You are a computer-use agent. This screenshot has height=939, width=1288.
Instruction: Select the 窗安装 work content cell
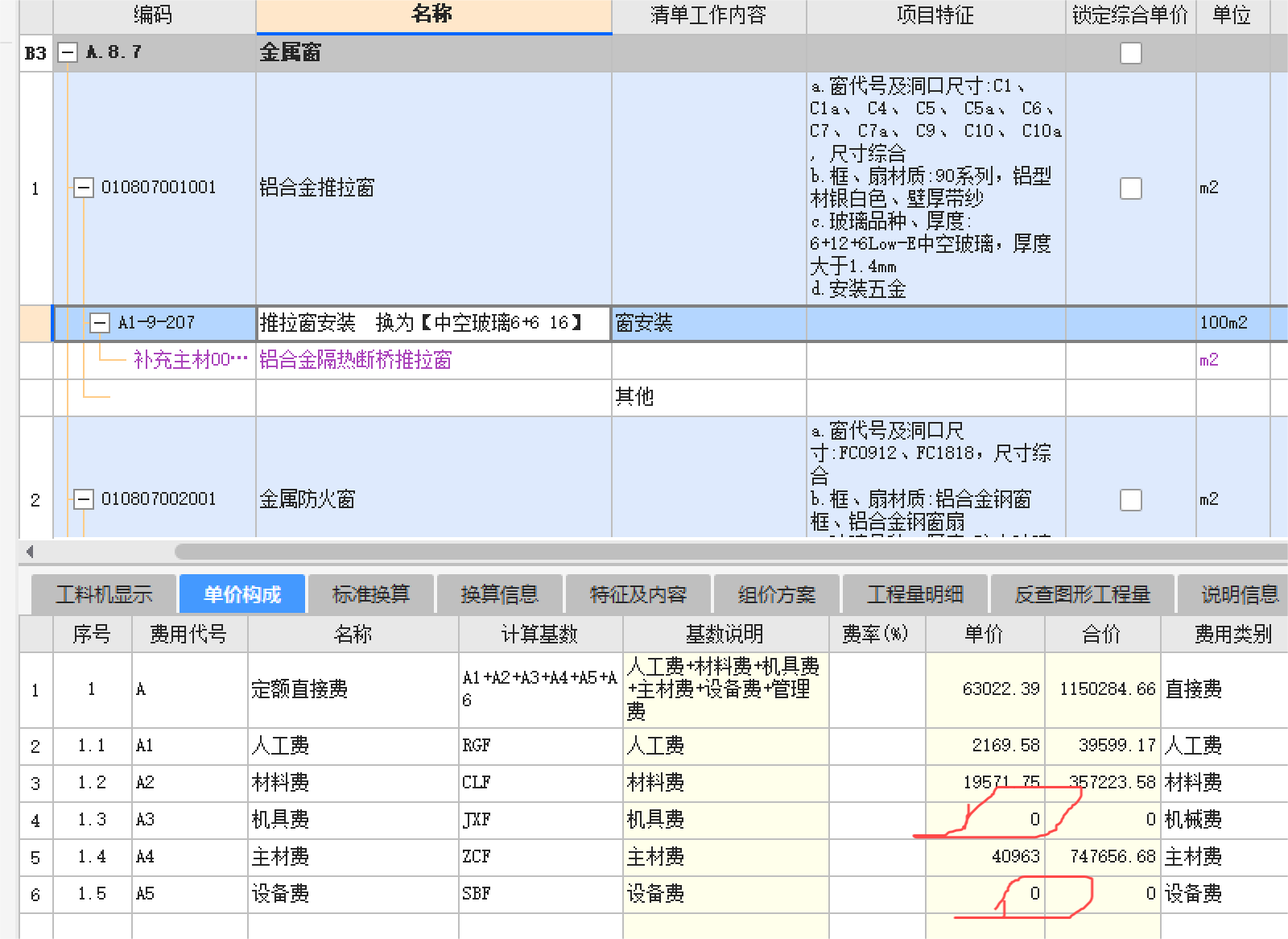[x=709, y=323]
